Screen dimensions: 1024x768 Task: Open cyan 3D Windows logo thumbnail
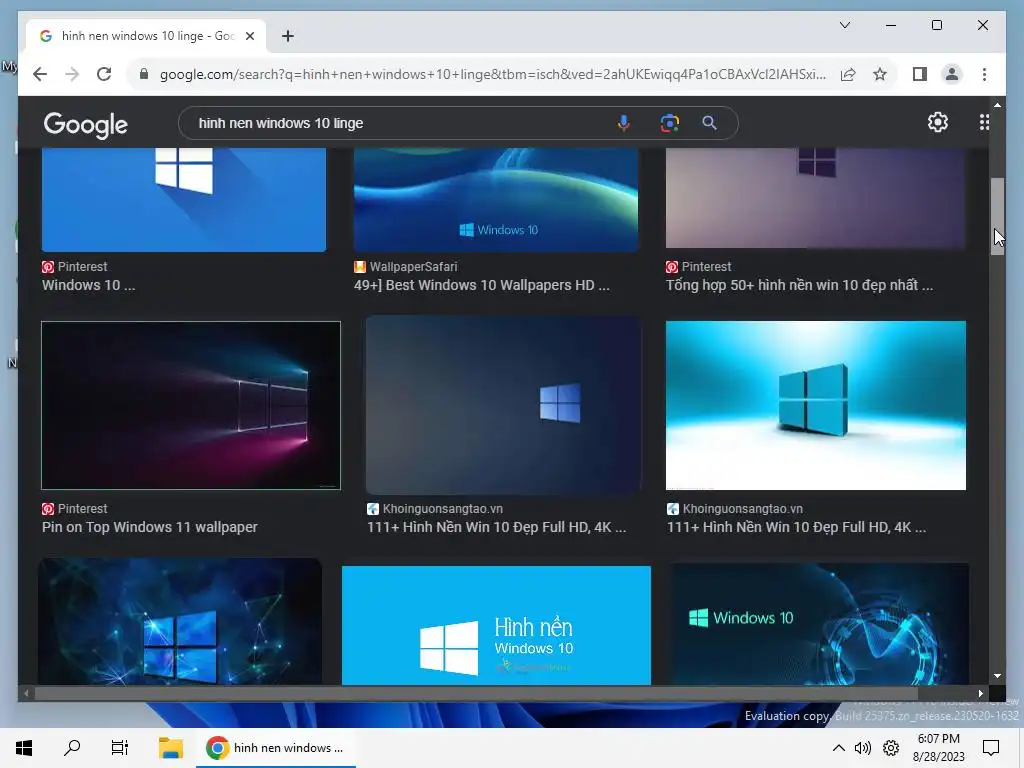816,405
